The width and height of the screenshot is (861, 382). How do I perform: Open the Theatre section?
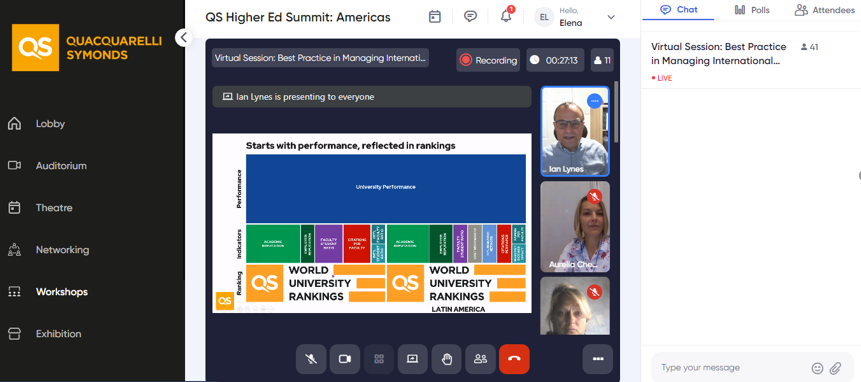(54, 208)
